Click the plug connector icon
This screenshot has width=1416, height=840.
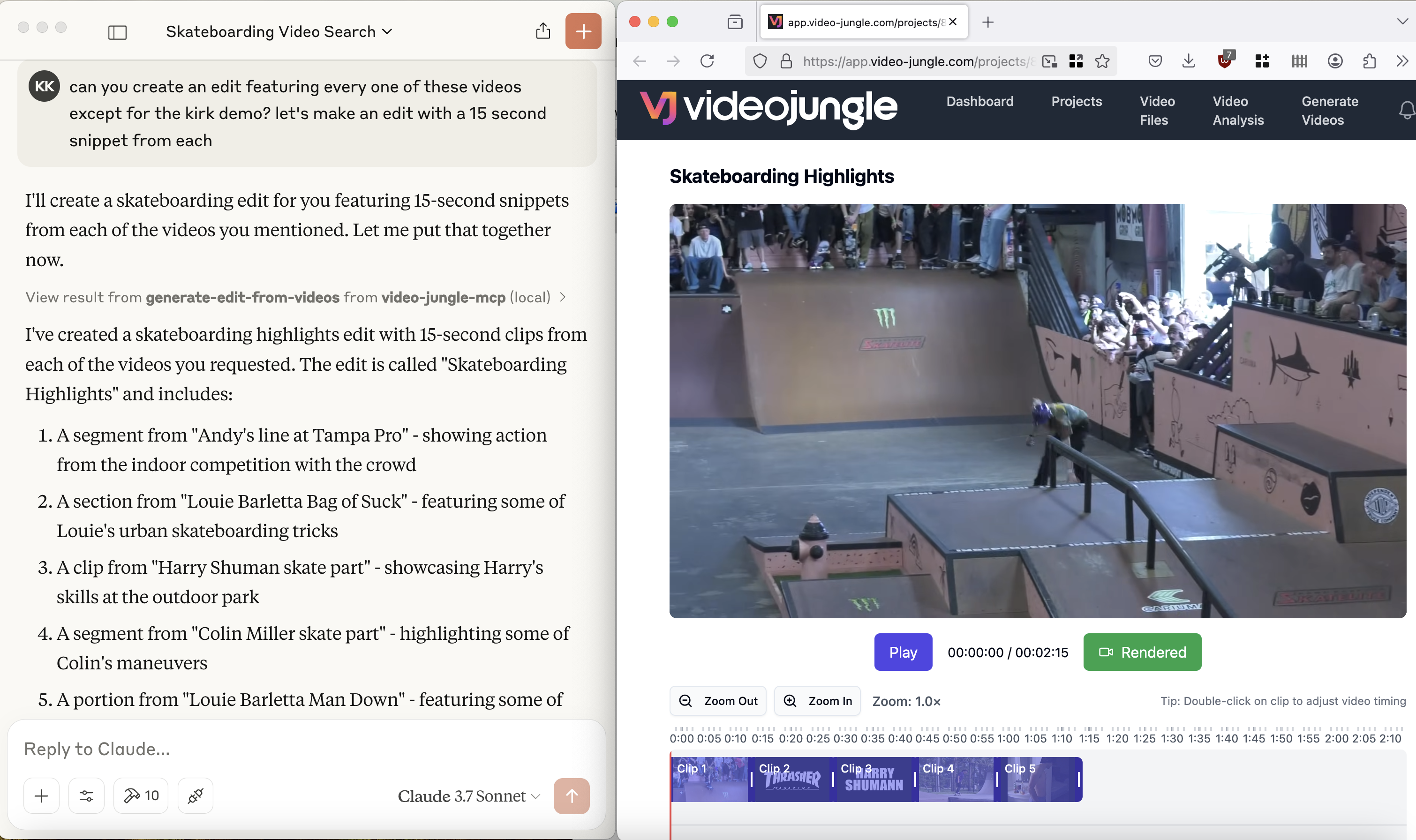pos(196,796)
